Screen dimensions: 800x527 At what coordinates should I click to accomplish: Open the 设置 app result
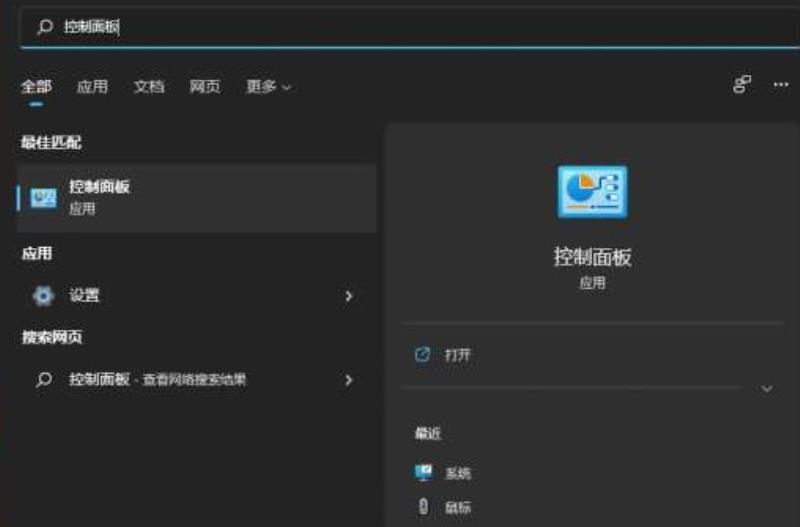197,296
